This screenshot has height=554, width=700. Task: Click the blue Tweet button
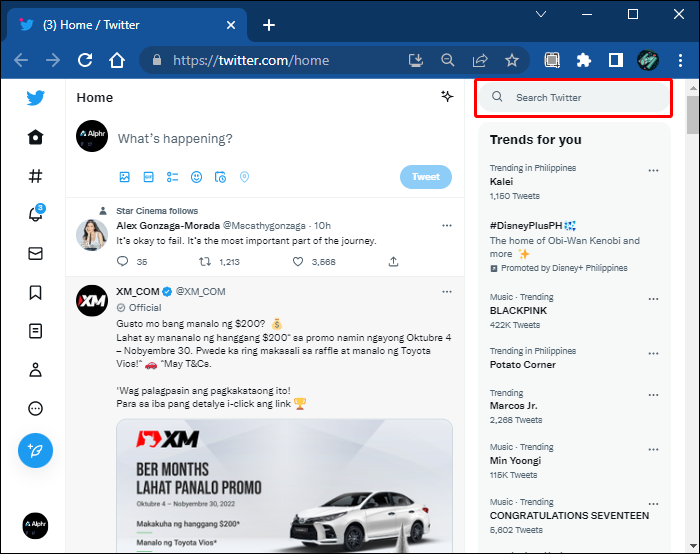425,177
